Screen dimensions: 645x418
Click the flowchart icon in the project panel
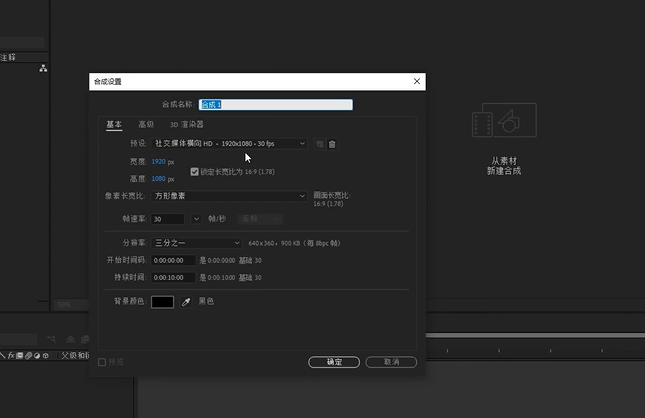[43, 68]
